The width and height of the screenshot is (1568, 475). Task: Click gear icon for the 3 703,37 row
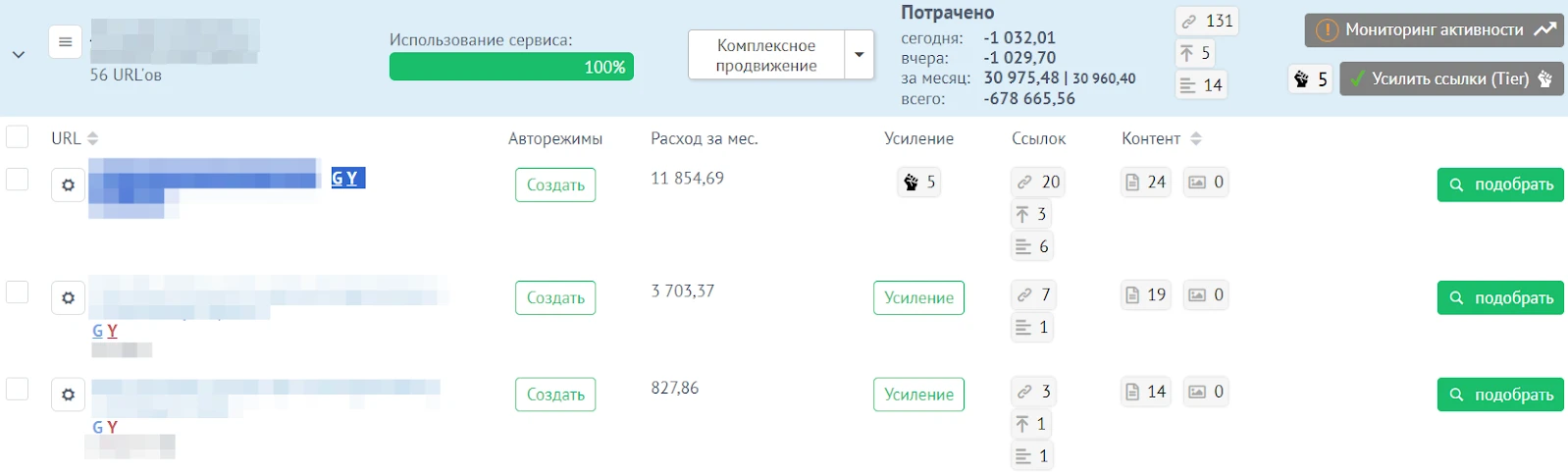tap(68, 297)
